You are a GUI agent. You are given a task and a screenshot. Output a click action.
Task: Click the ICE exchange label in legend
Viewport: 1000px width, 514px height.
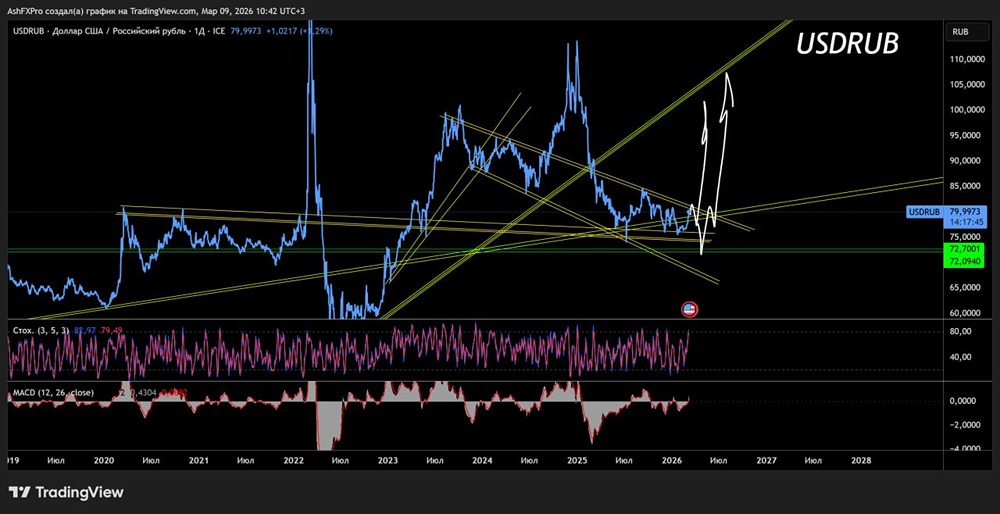(x=219, y=31)
